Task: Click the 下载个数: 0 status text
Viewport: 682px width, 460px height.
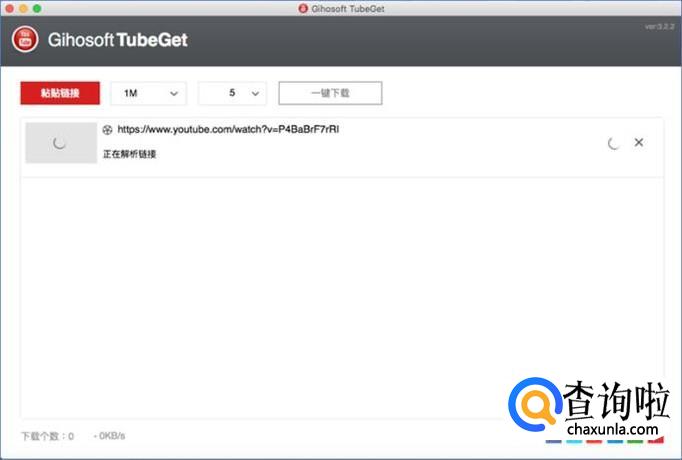Action: (48, 436)
